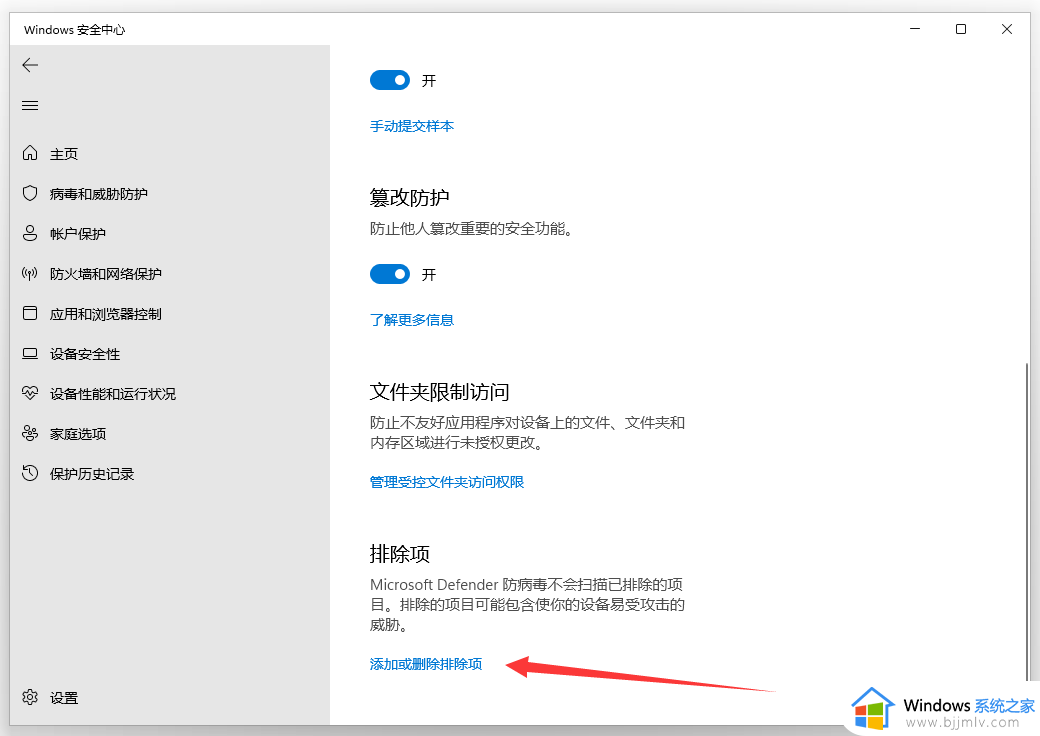Select 病毒和威胁防护 in the sidebar
Viewport: 1040px width, 736px height.
(x=99, y=194)
